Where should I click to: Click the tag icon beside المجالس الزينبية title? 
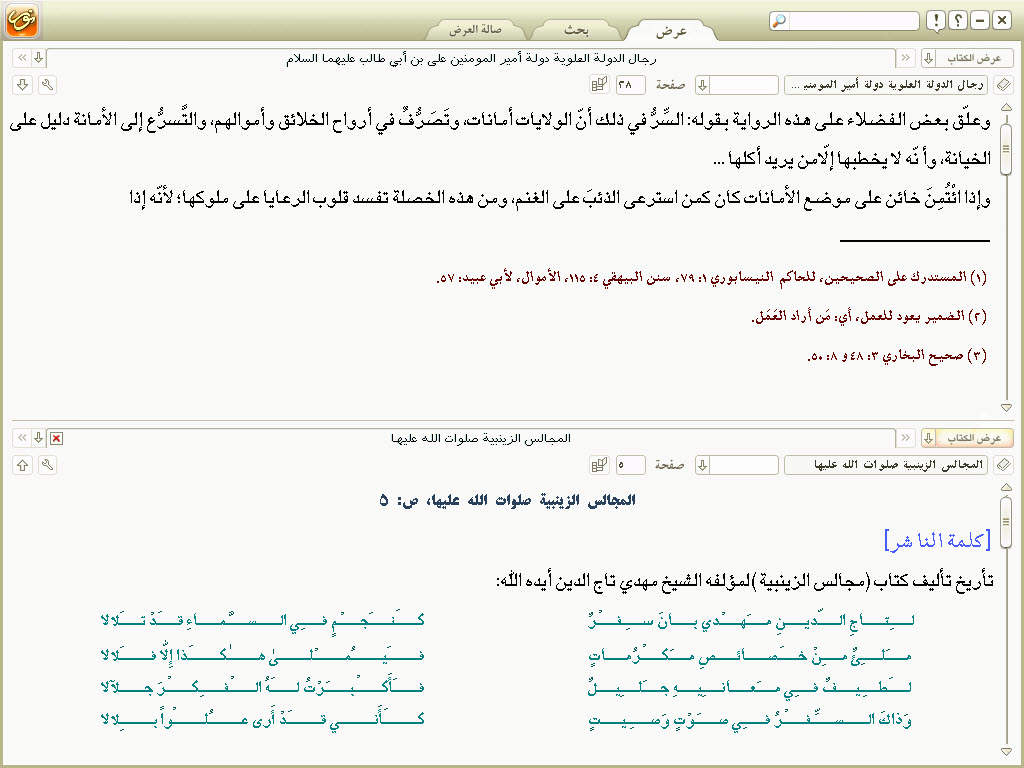click(x=1004, y=465)
